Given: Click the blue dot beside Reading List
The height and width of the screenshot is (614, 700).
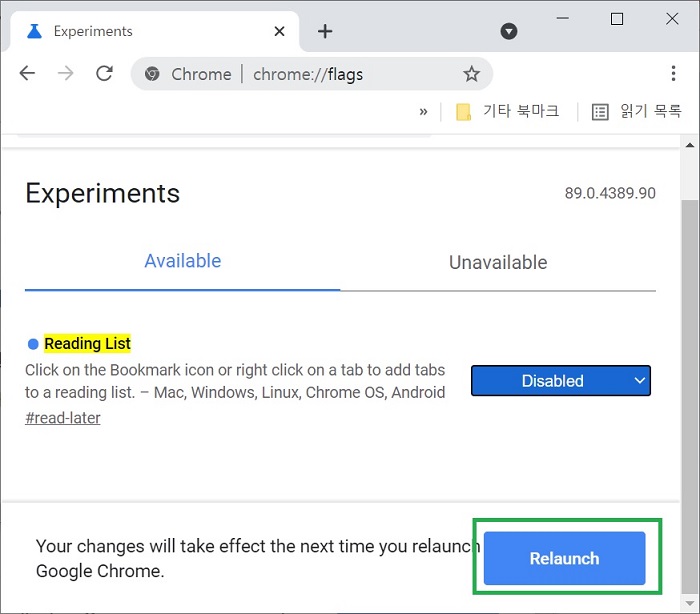Looking at the screenshot, I should click(33, 344).
